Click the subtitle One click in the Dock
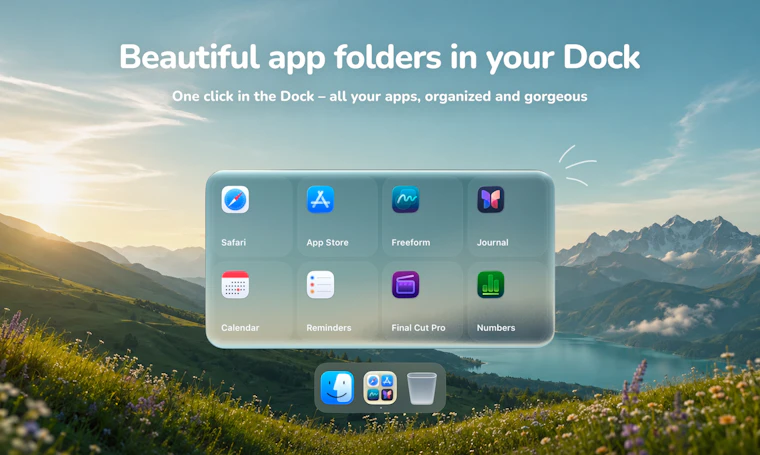 point(380,96)
